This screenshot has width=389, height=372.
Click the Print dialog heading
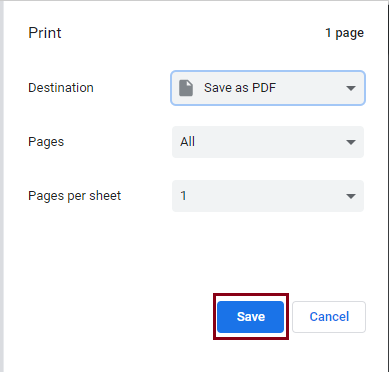point(45,33)
